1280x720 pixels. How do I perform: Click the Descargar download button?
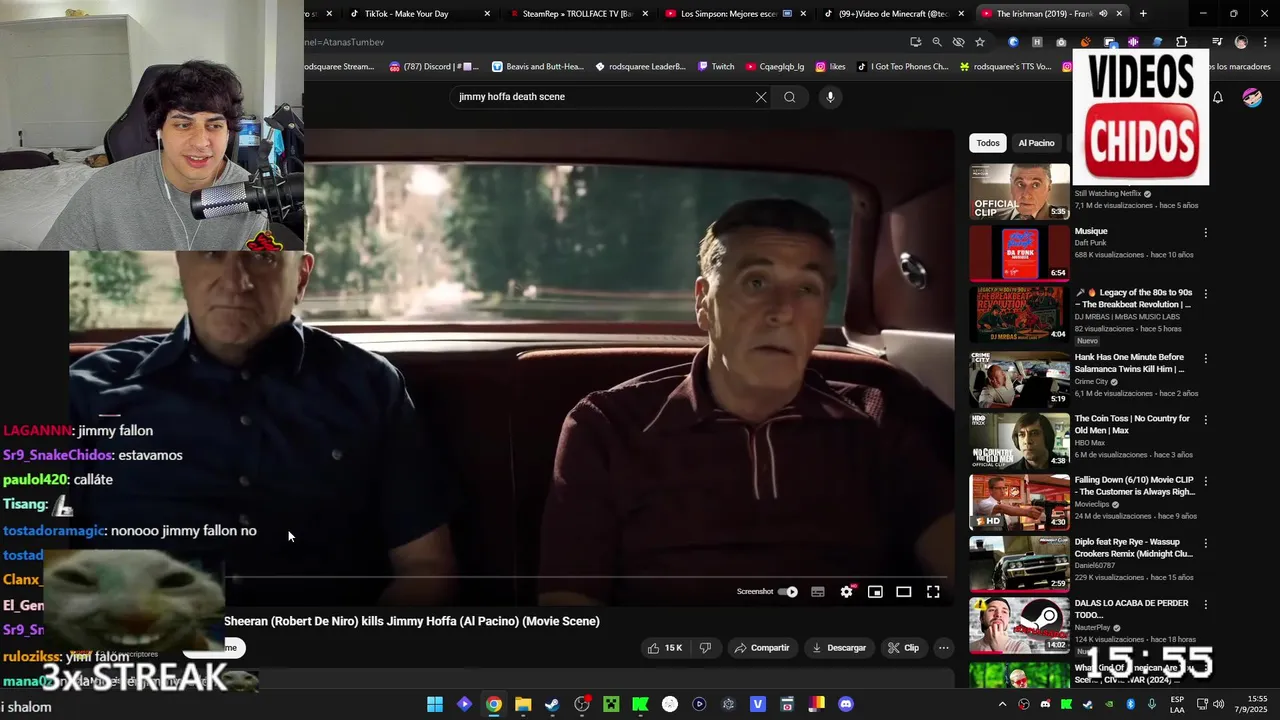pos(839,648)
